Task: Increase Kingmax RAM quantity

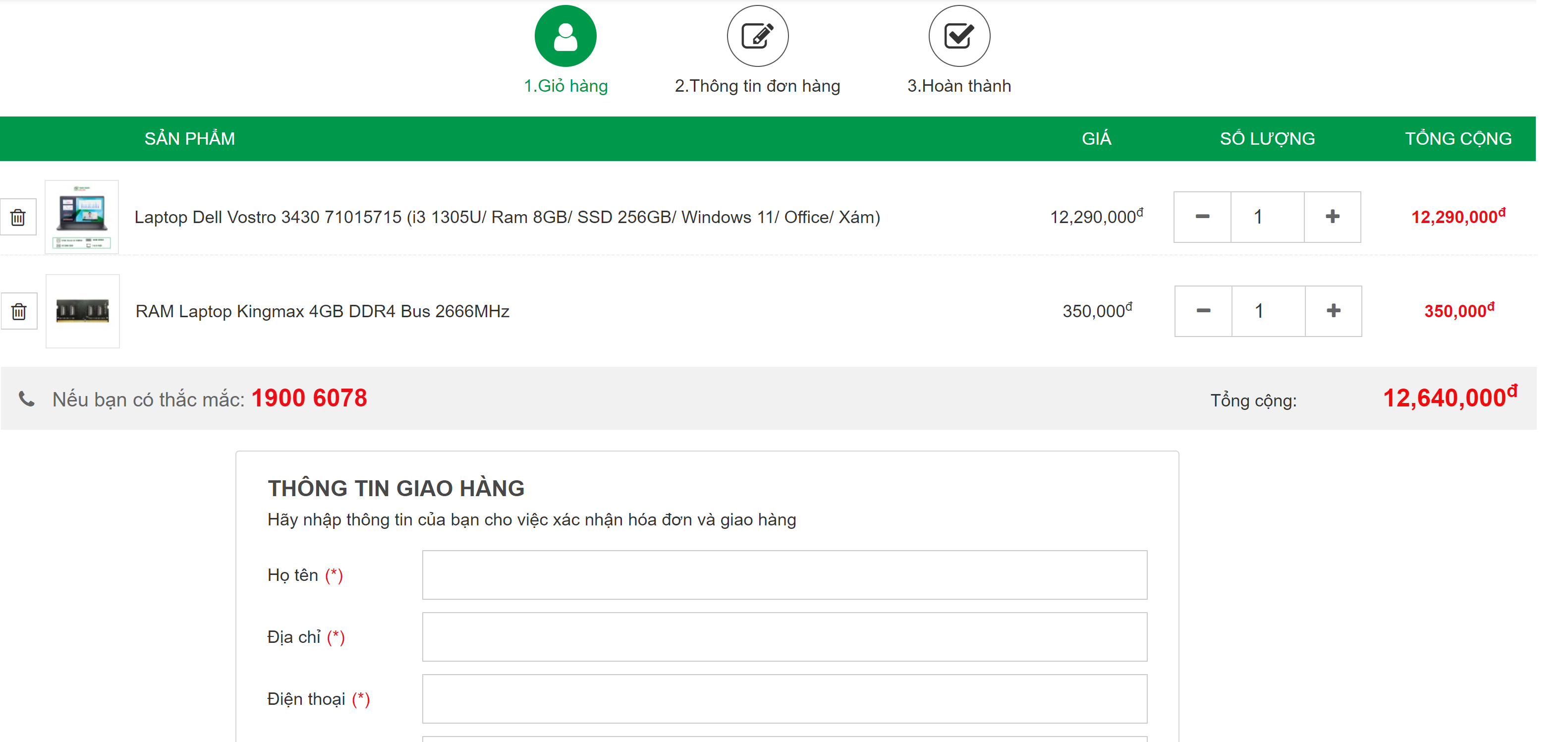Action: [1333, 311]
